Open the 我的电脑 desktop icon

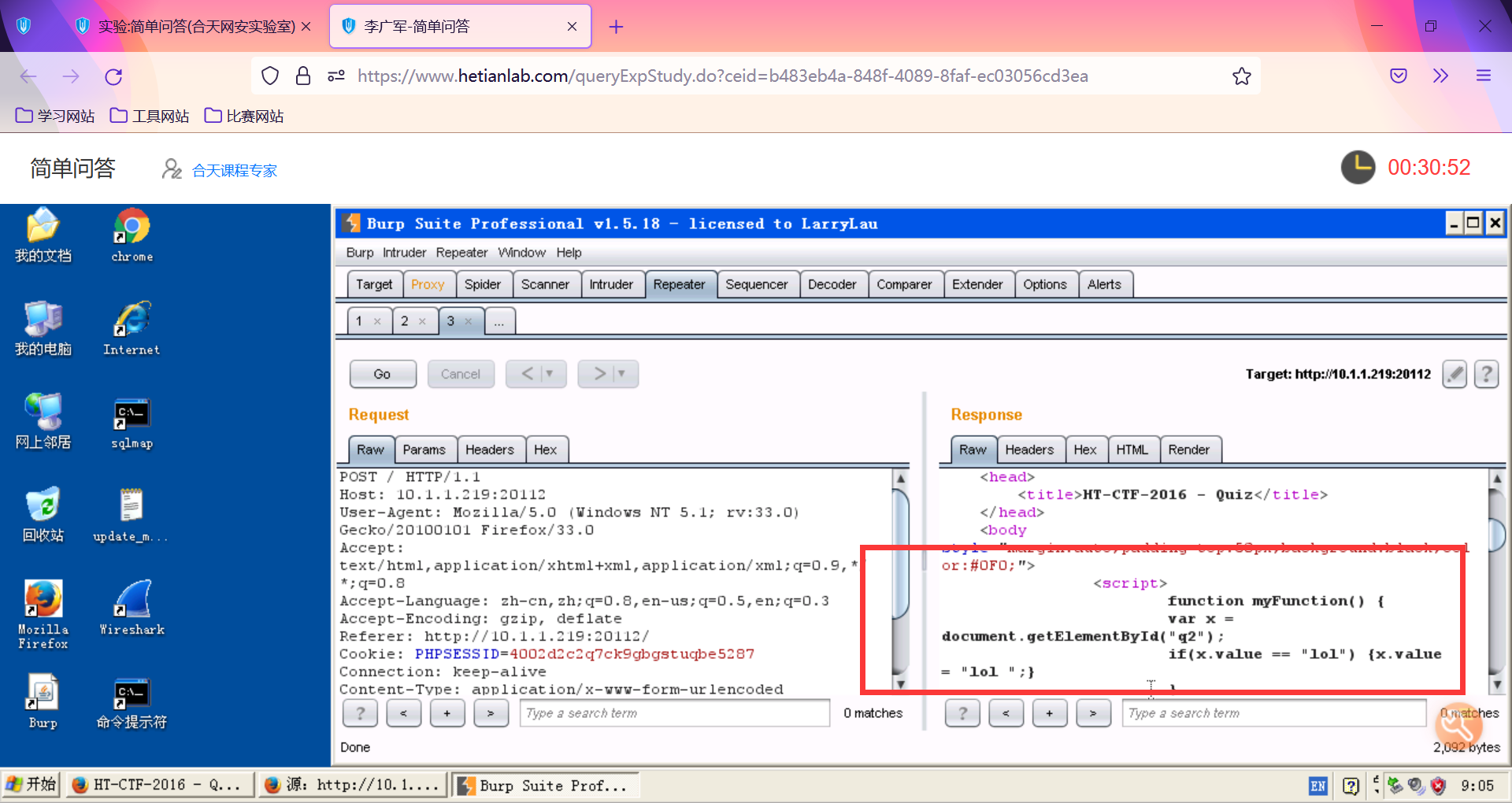coord(43,328)
